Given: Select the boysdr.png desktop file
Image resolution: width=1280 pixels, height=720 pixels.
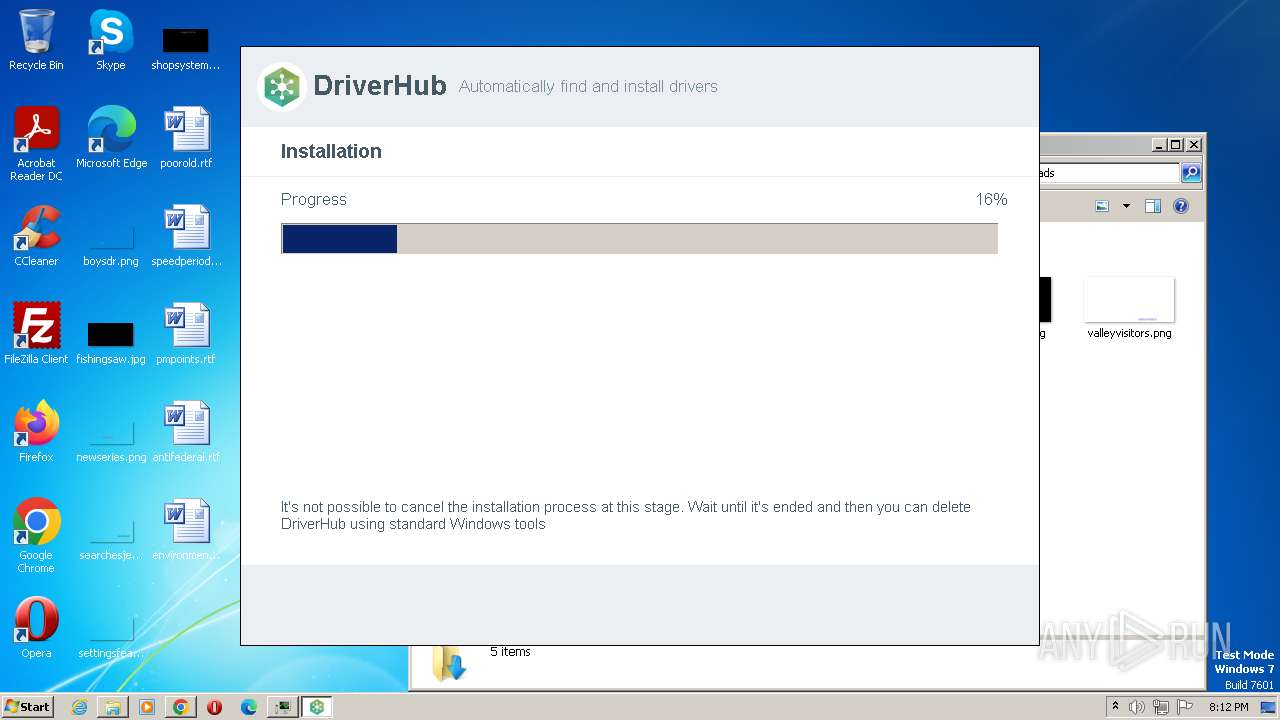Looking at the screenshot, I should tap(111, 246).
